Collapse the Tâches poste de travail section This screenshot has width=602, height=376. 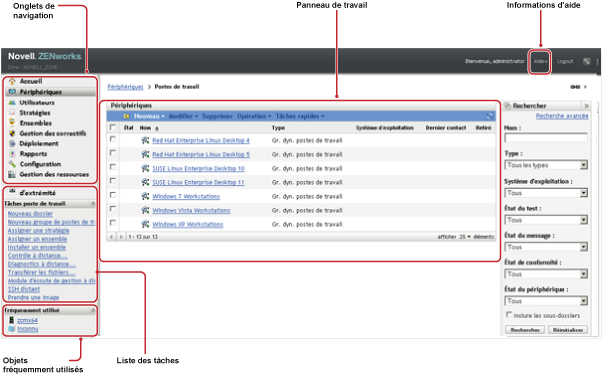tap(93, 204)
